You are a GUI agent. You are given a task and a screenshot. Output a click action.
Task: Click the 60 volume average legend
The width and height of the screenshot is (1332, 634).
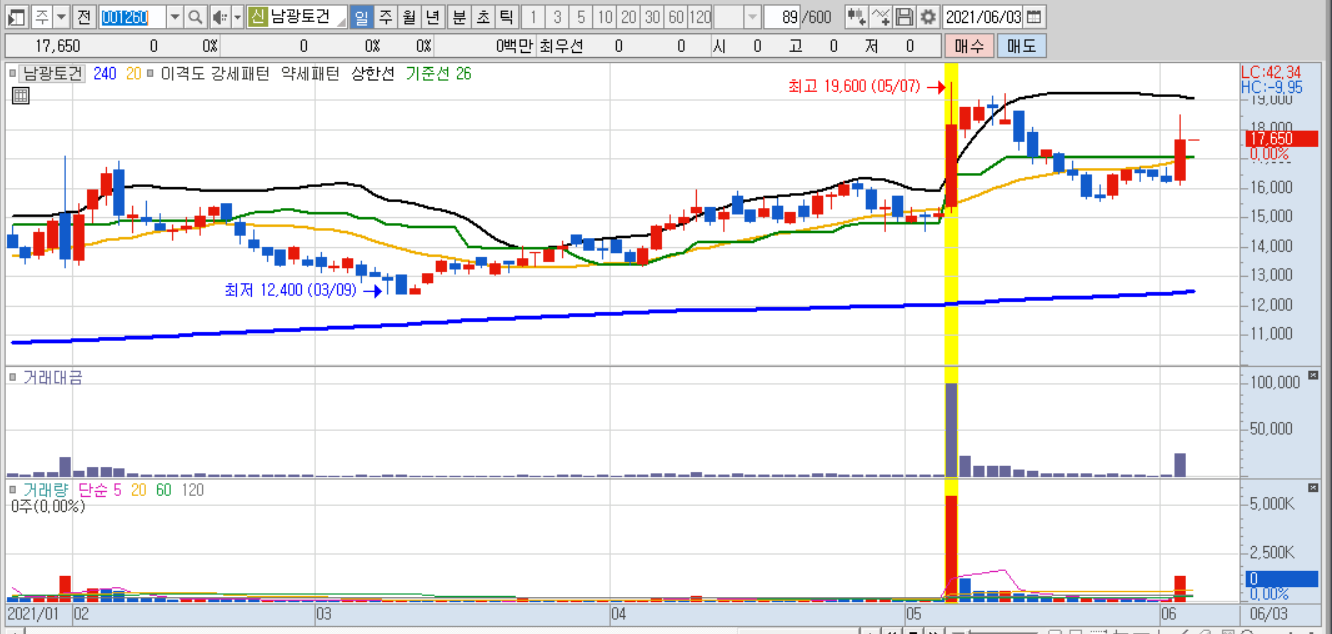[163, 490]
